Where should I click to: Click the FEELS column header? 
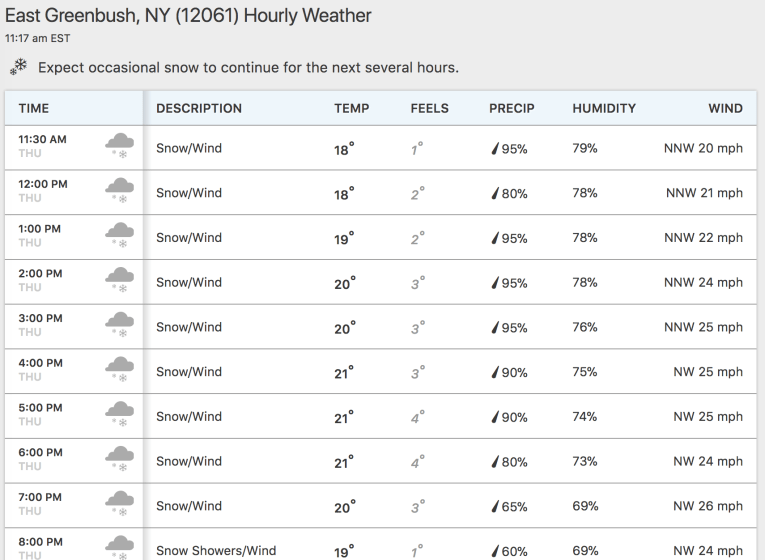[x=429, y=108]
